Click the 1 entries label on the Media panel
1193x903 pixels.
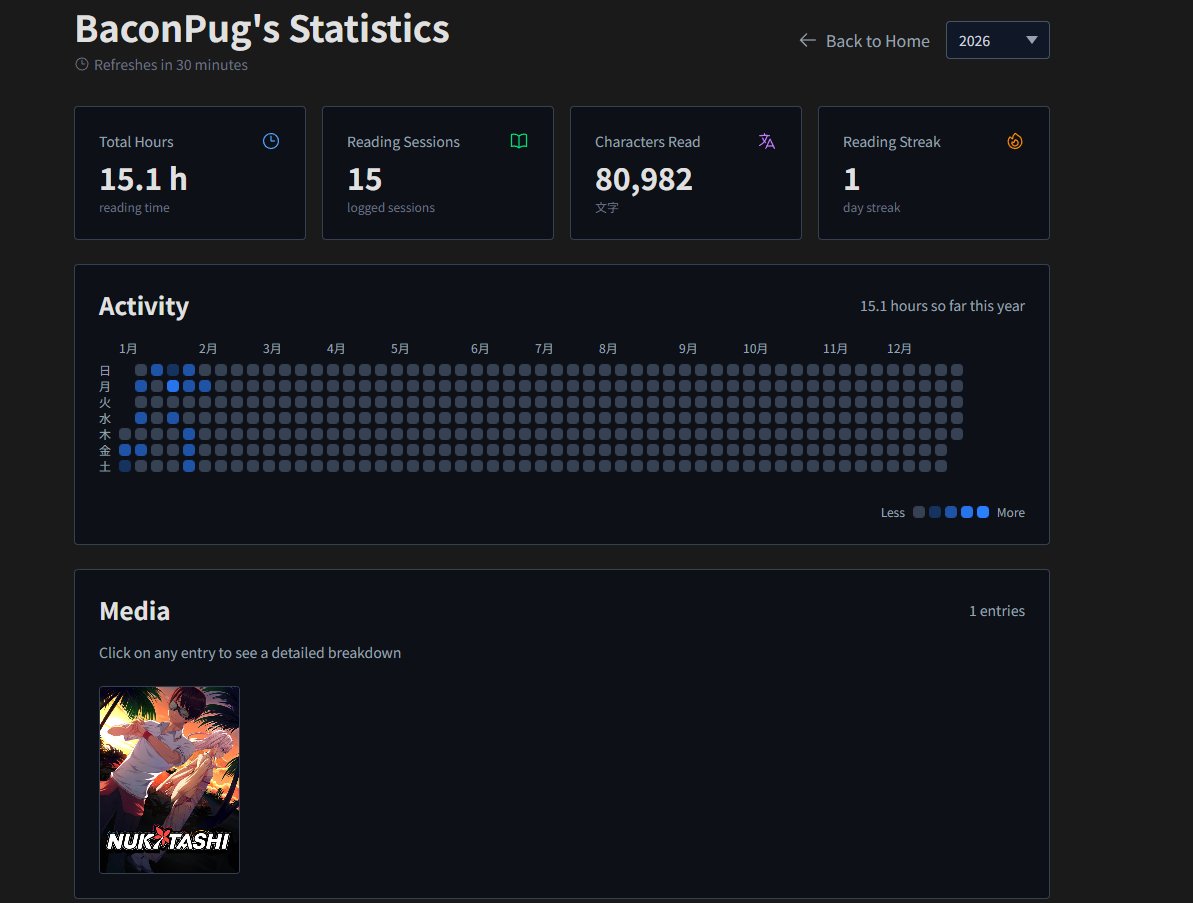[x=997, y=611]
